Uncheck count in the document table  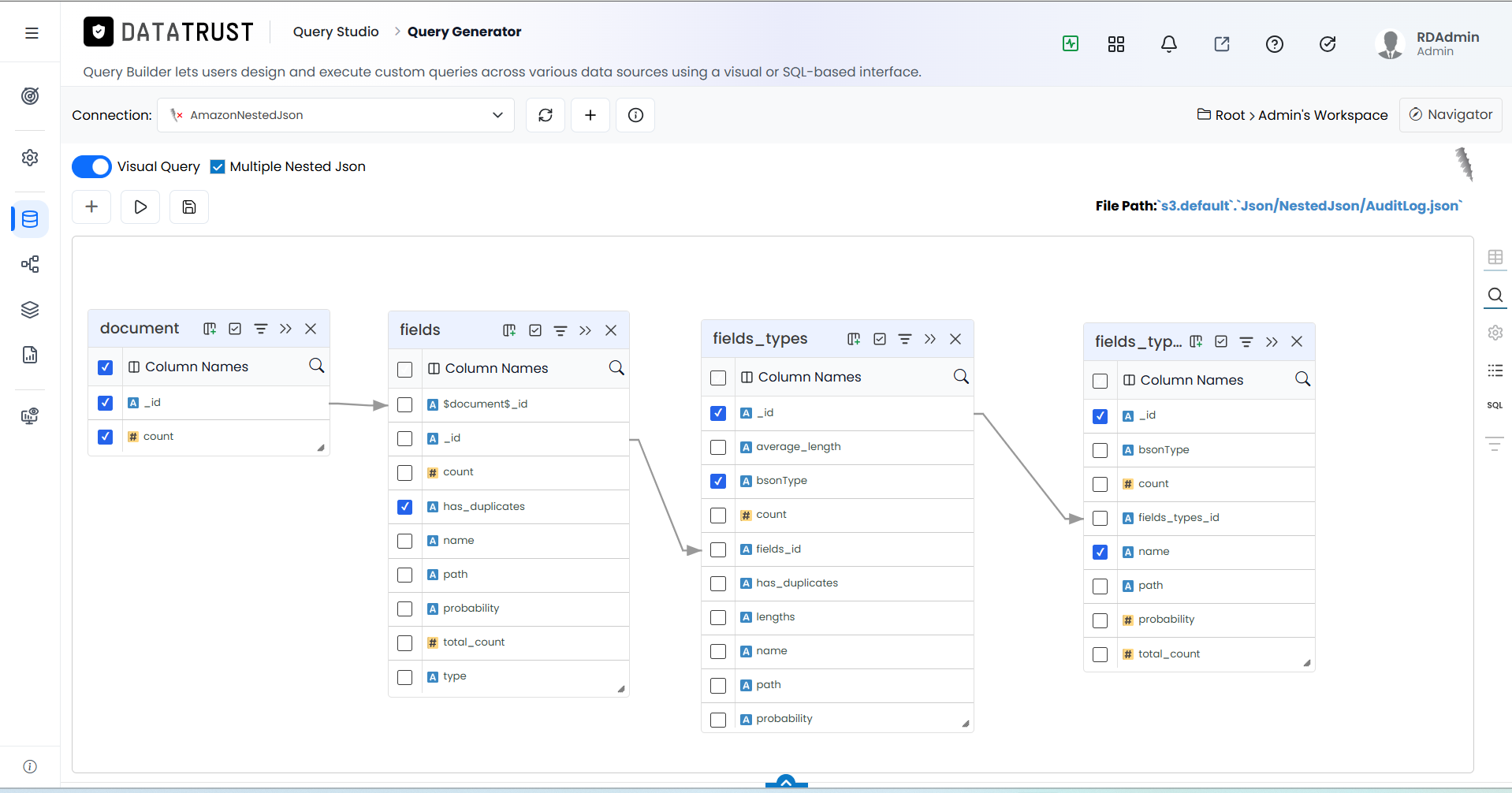105,437
